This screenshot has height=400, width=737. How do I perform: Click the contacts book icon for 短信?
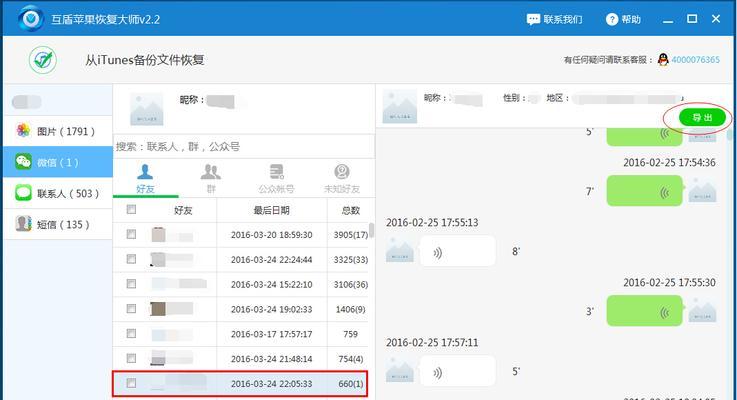(23, 224)
